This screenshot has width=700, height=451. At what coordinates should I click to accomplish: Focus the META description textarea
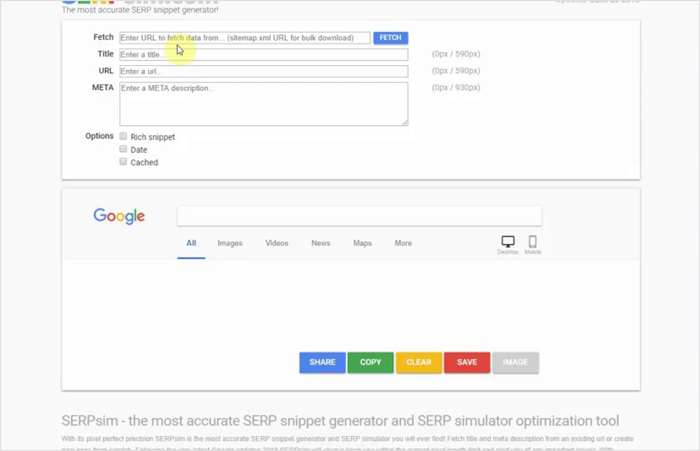point(263,104)
